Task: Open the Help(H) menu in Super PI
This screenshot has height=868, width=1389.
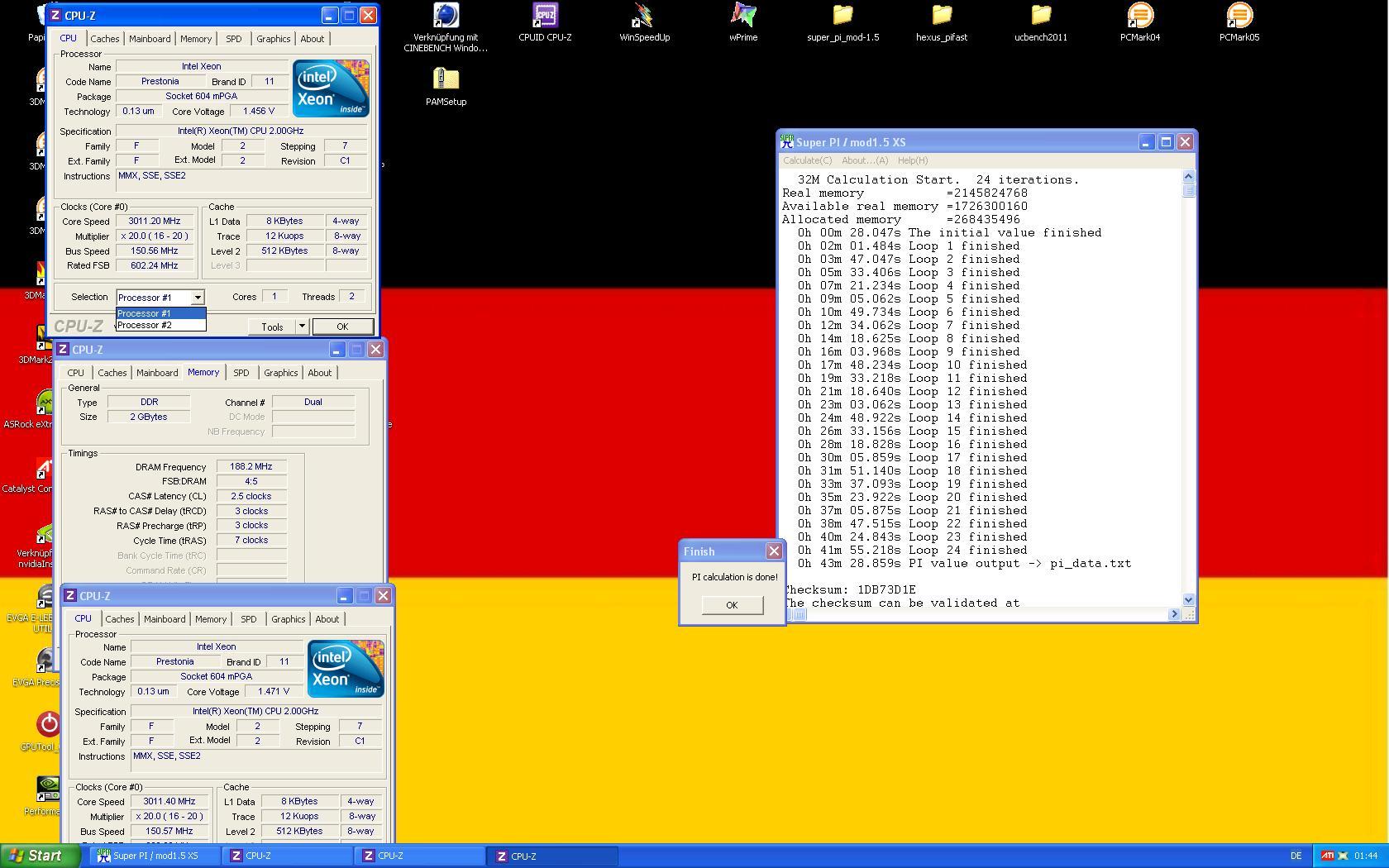Action: pos(913,160)
